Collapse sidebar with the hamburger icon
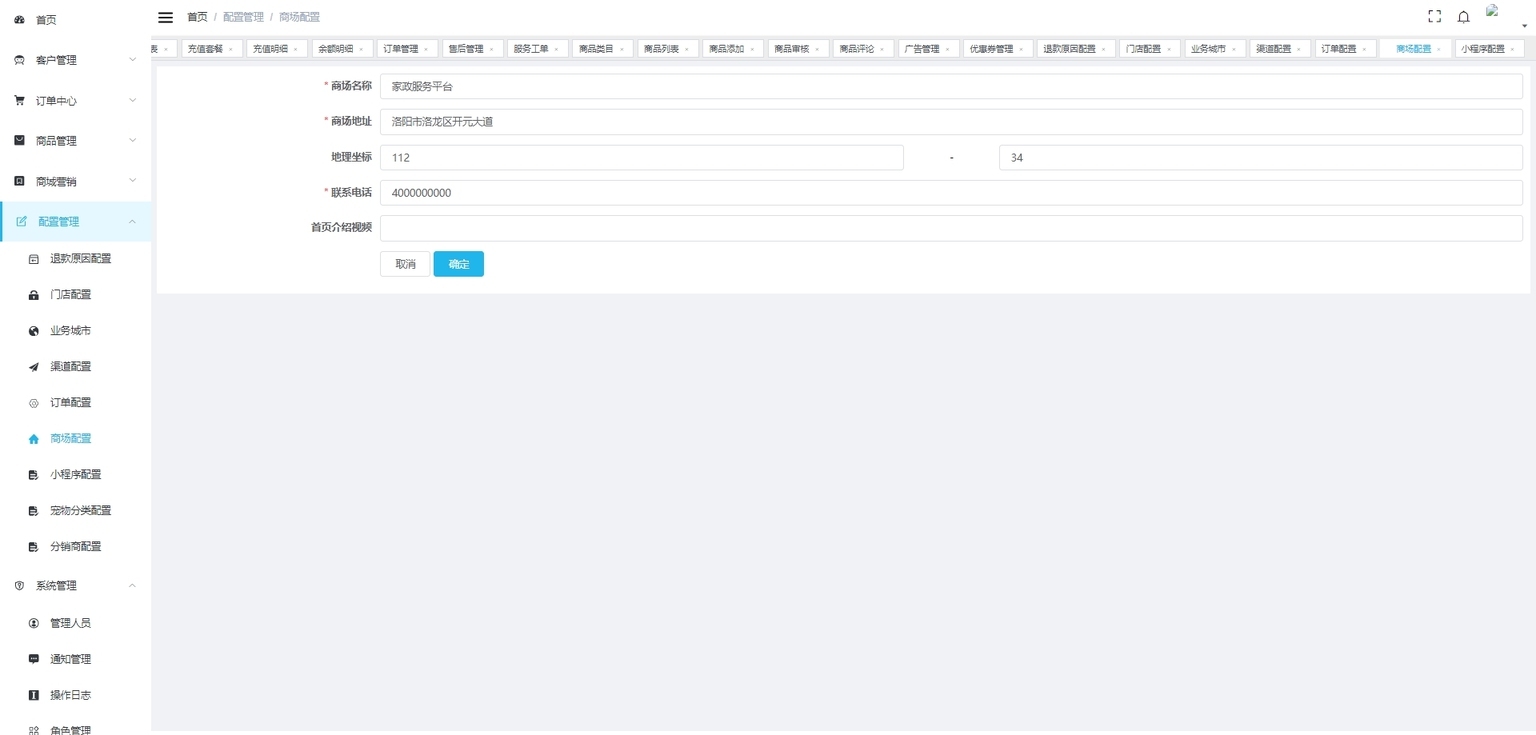The width and height of the screenshot is (1536, 735). click(x=166, y=17)
